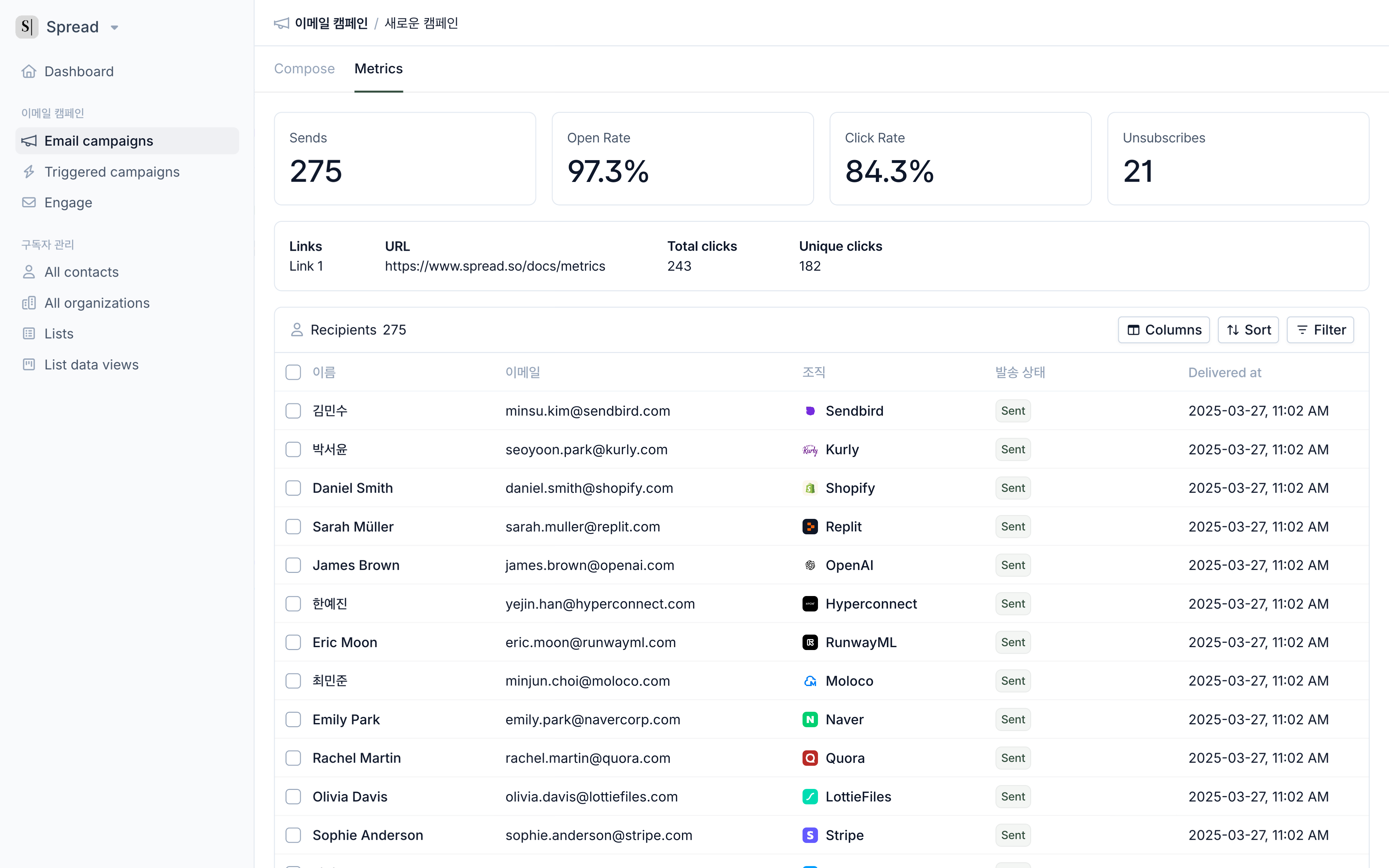Select the Metrics tab

pos(378,68)
